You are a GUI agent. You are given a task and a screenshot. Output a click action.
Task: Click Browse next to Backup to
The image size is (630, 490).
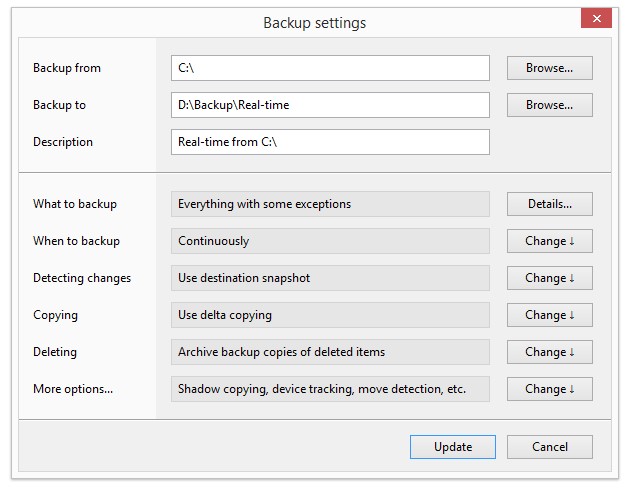coord(549,105)
